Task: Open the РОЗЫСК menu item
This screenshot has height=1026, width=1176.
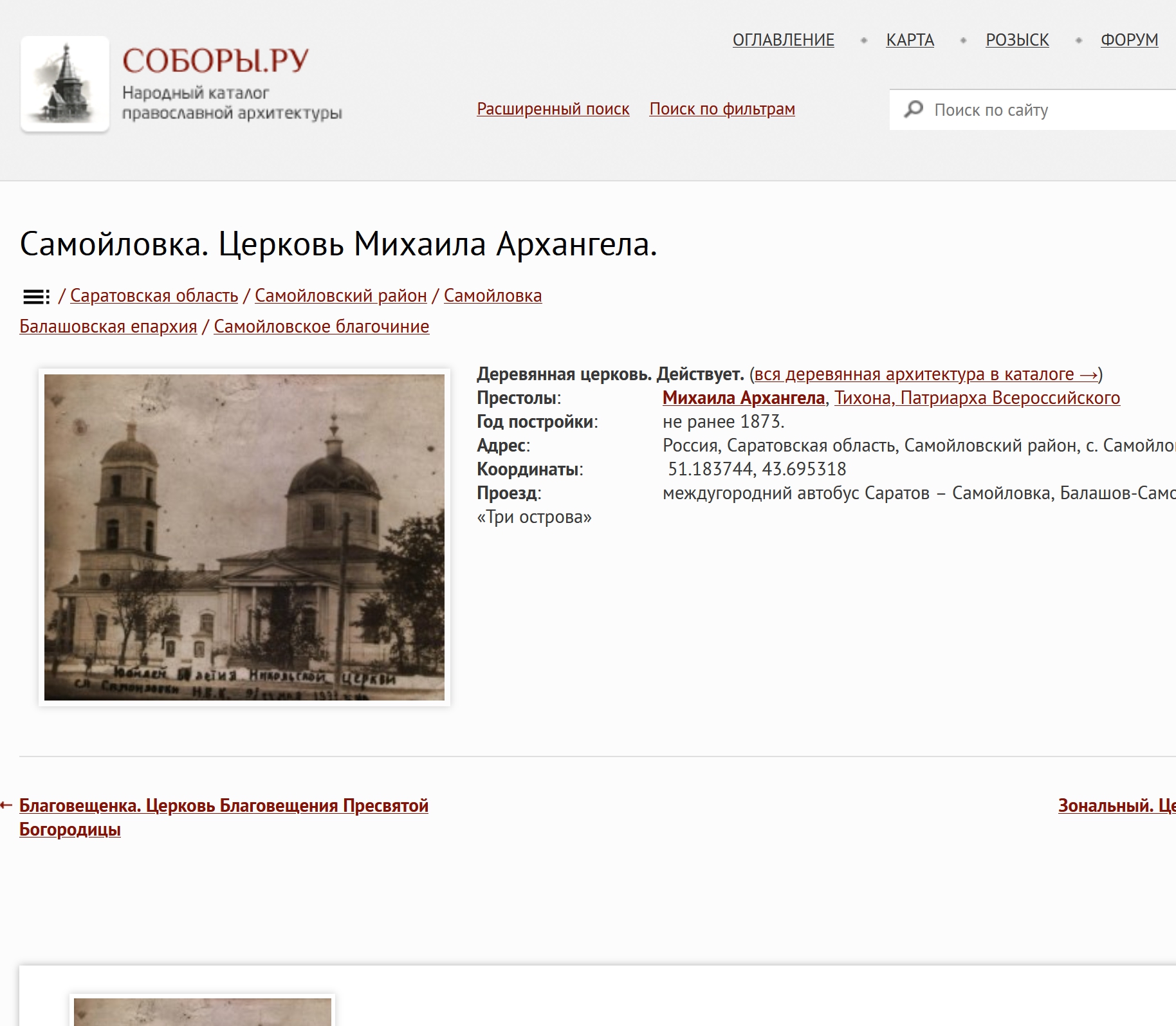Action: [1017, 40]
